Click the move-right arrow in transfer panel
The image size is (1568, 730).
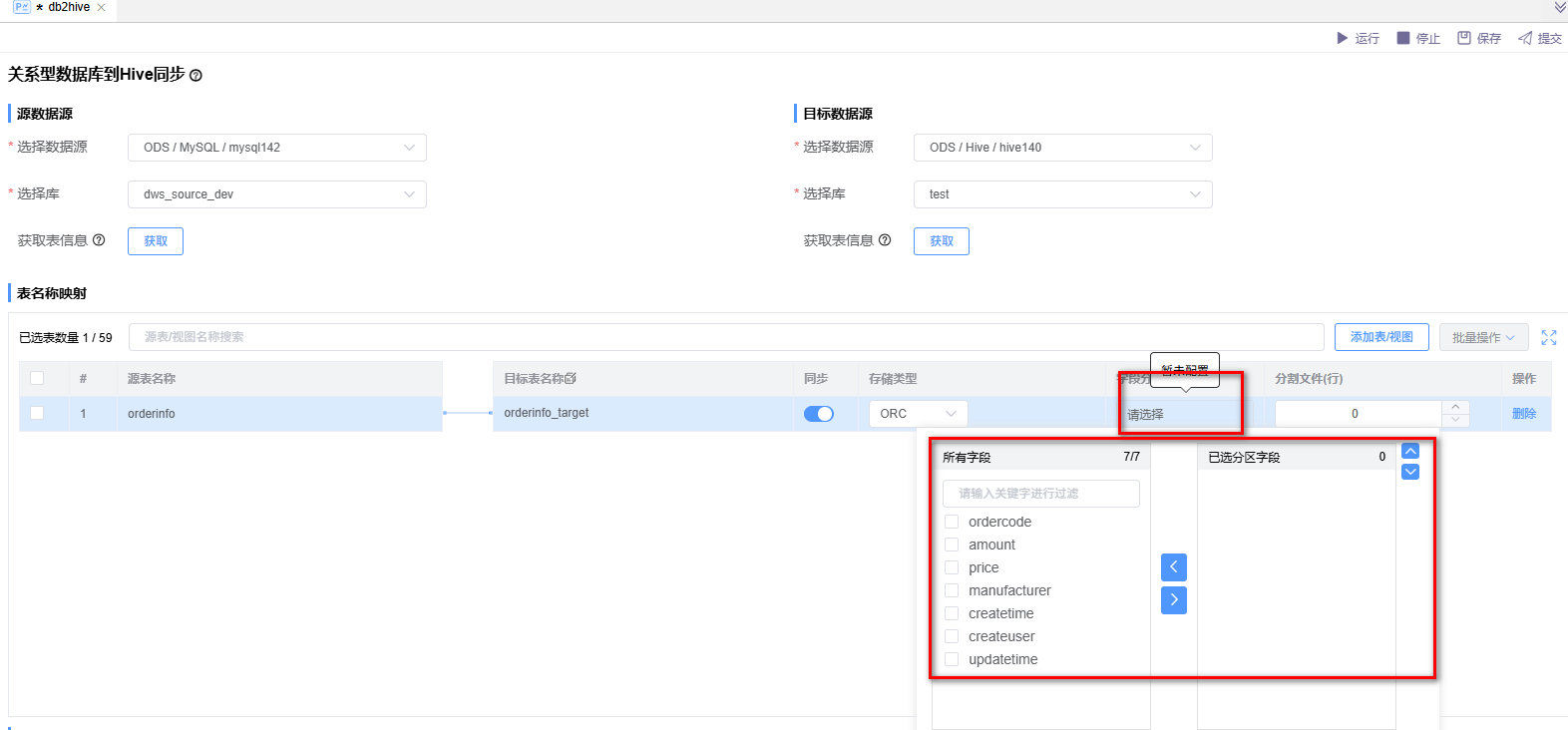click(1174, 599)
